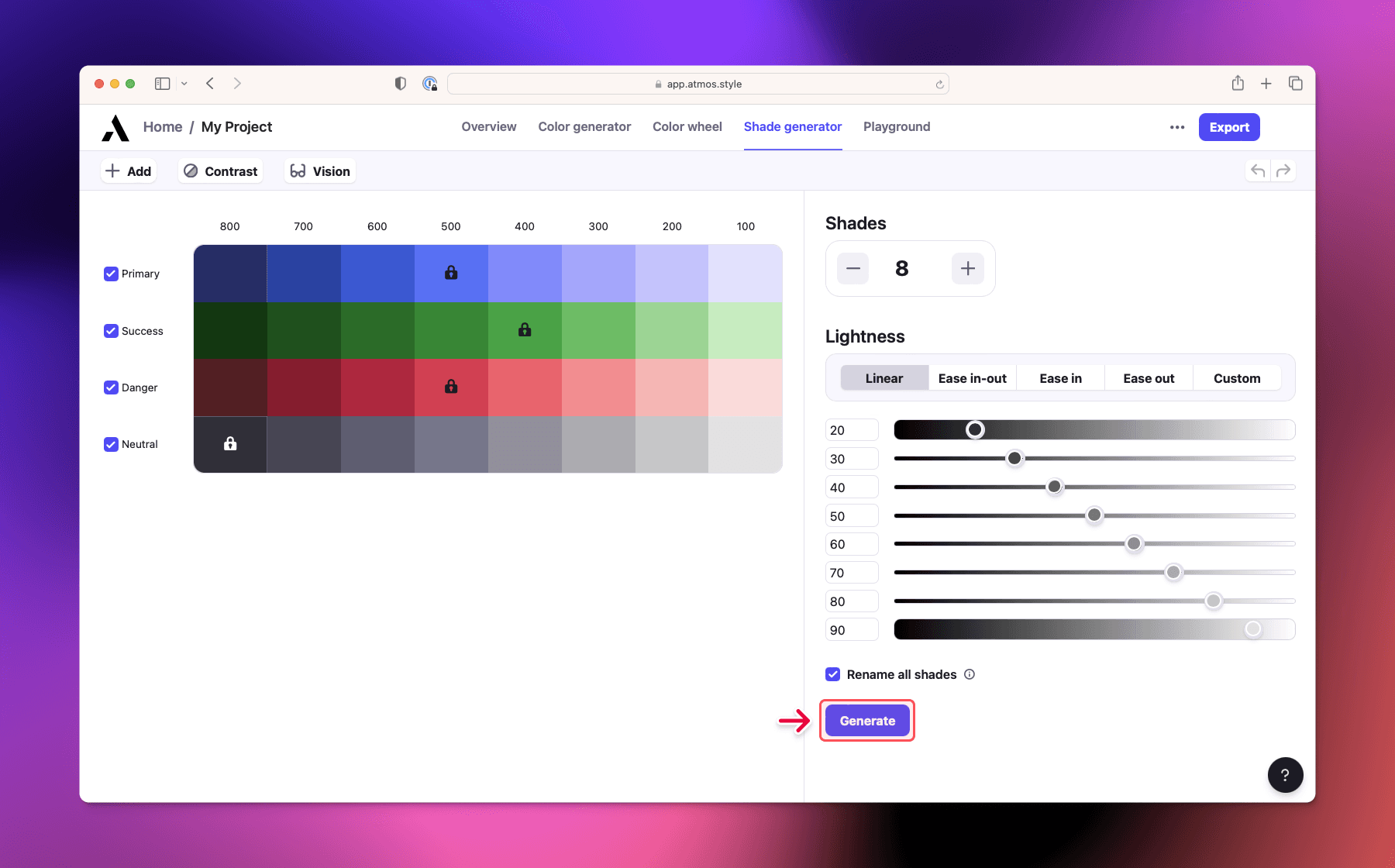Click the Export button

[1228, 128]
